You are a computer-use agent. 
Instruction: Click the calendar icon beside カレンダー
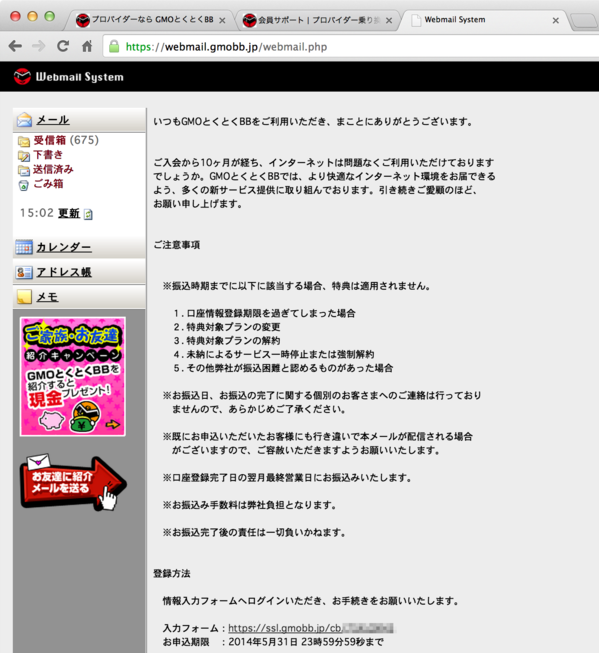[x=24, y=247]
